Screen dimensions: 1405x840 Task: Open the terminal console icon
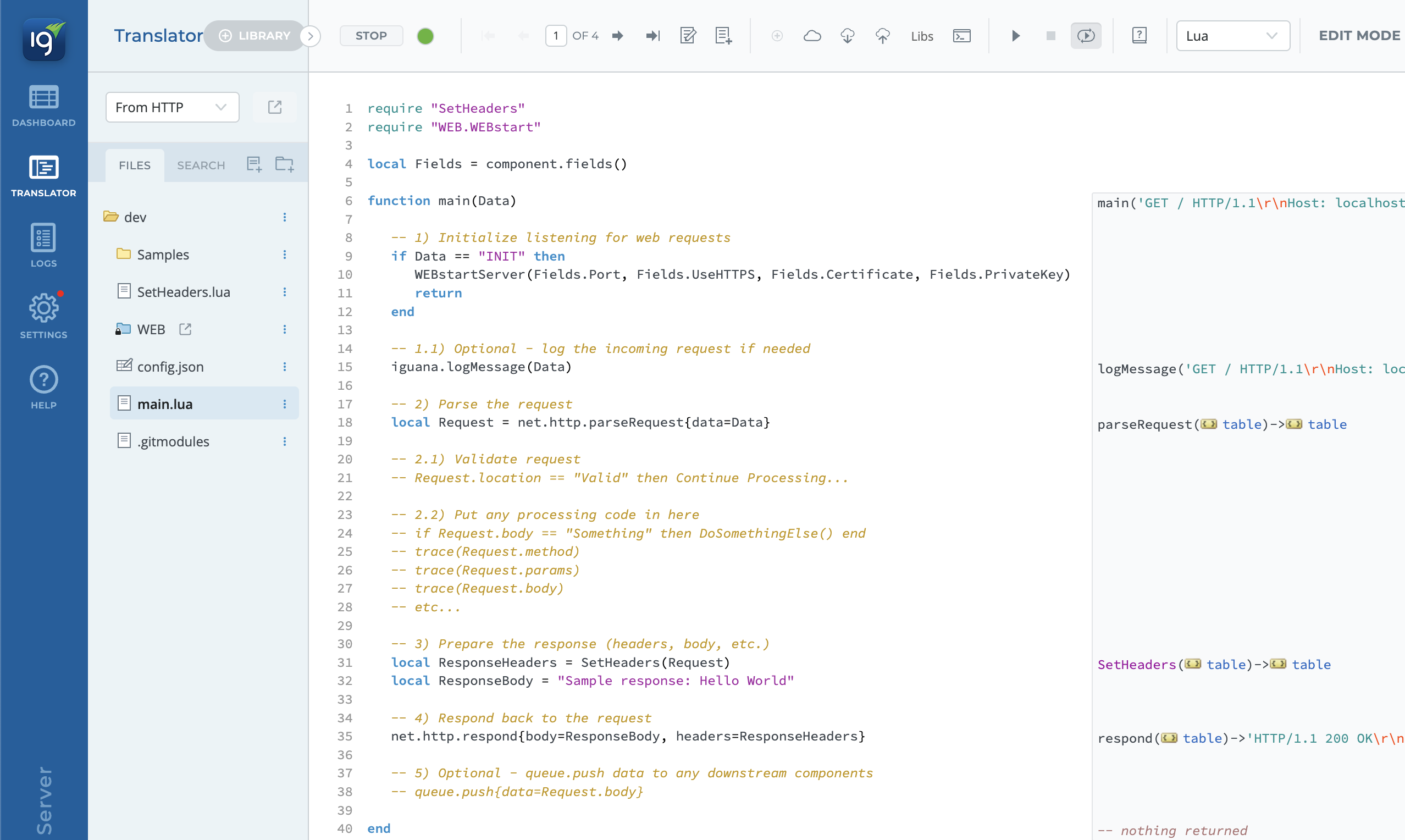click(961, 36)
